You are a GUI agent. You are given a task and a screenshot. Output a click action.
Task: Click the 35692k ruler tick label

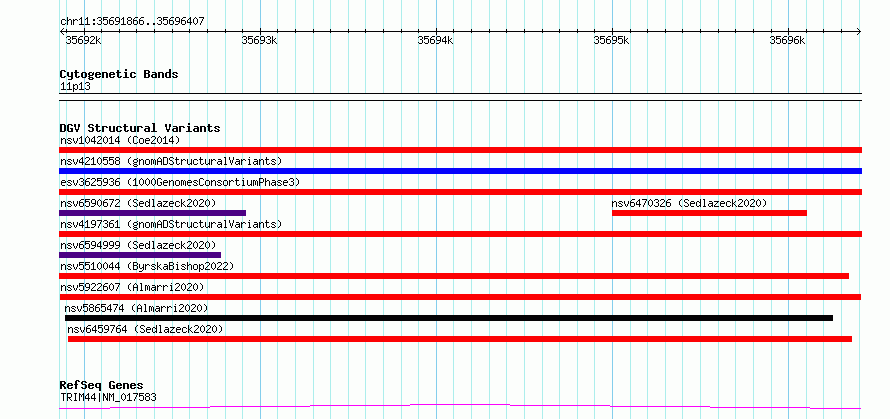[83, 40]
